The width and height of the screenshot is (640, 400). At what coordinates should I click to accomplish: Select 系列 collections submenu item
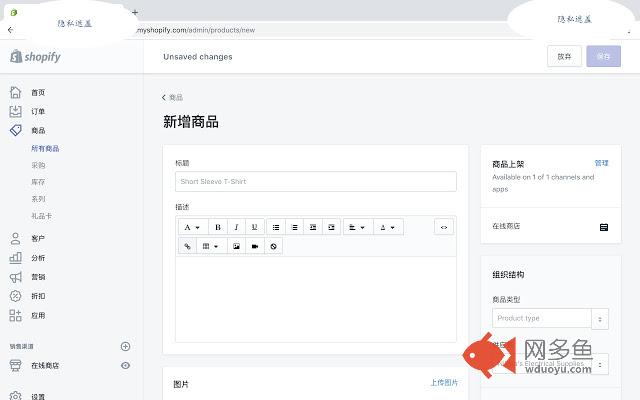[x=38, y=199]
